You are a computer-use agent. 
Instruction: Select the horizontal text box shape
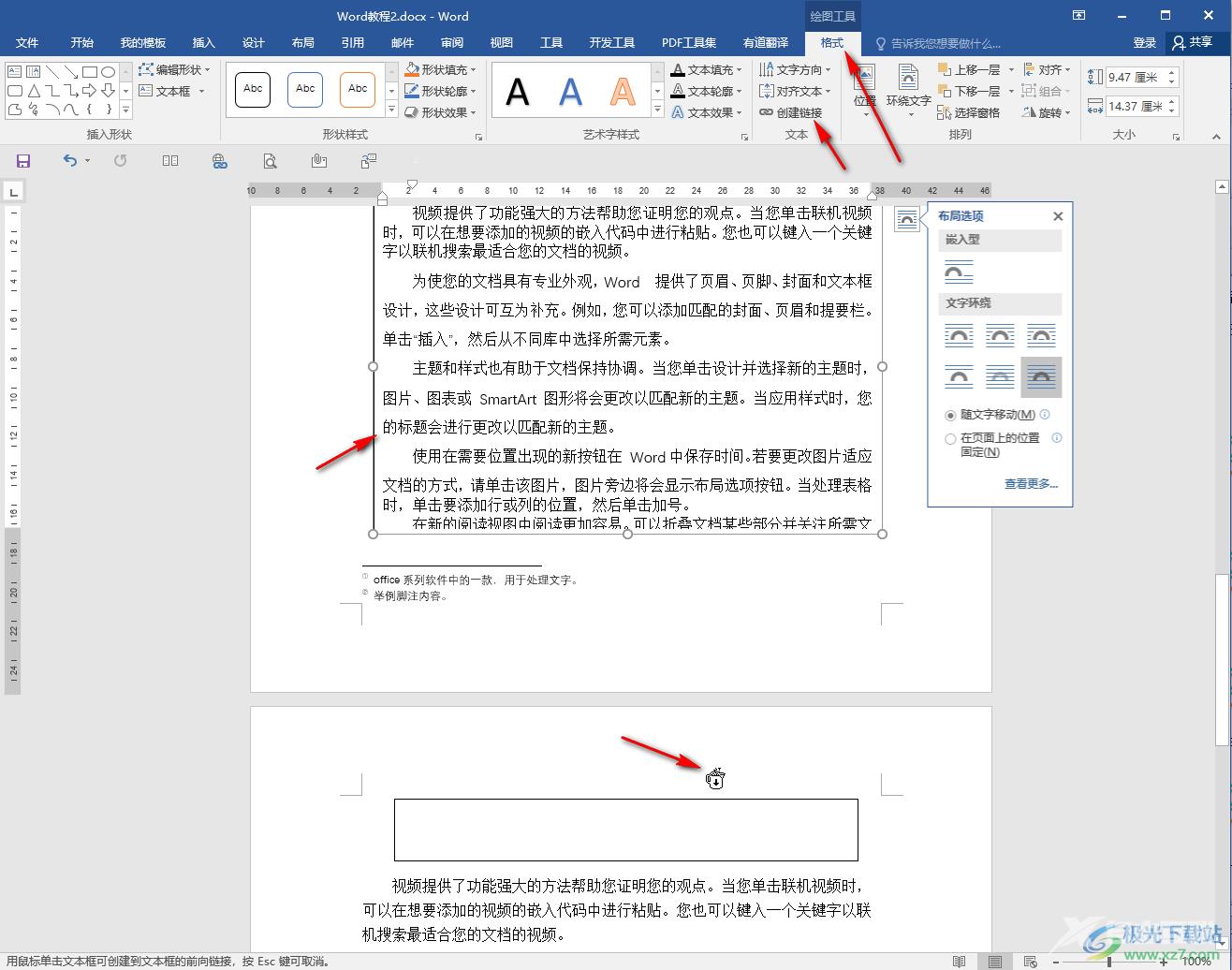point(15,71)
